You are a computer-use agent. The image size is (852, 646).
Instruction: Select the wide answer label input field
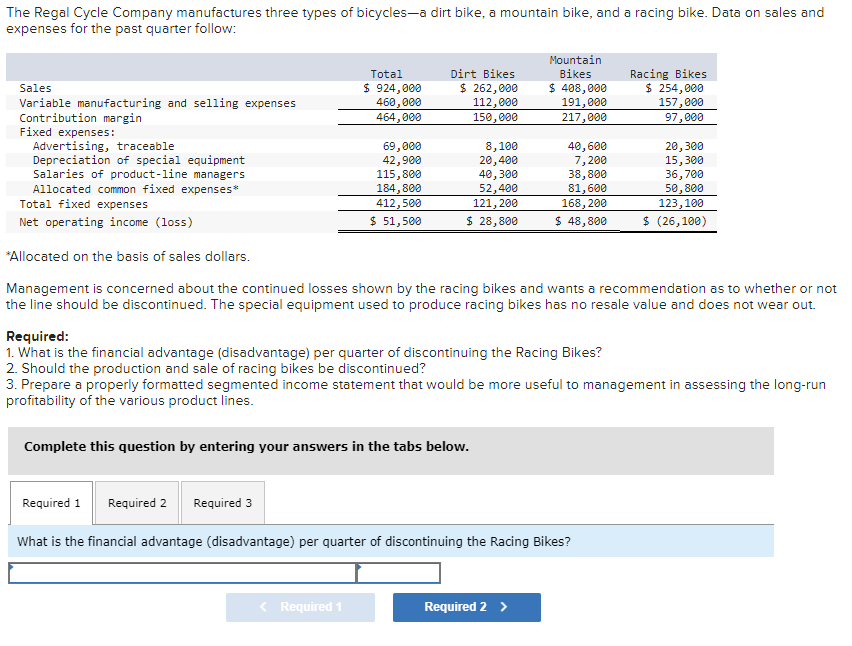click(182, 573)
